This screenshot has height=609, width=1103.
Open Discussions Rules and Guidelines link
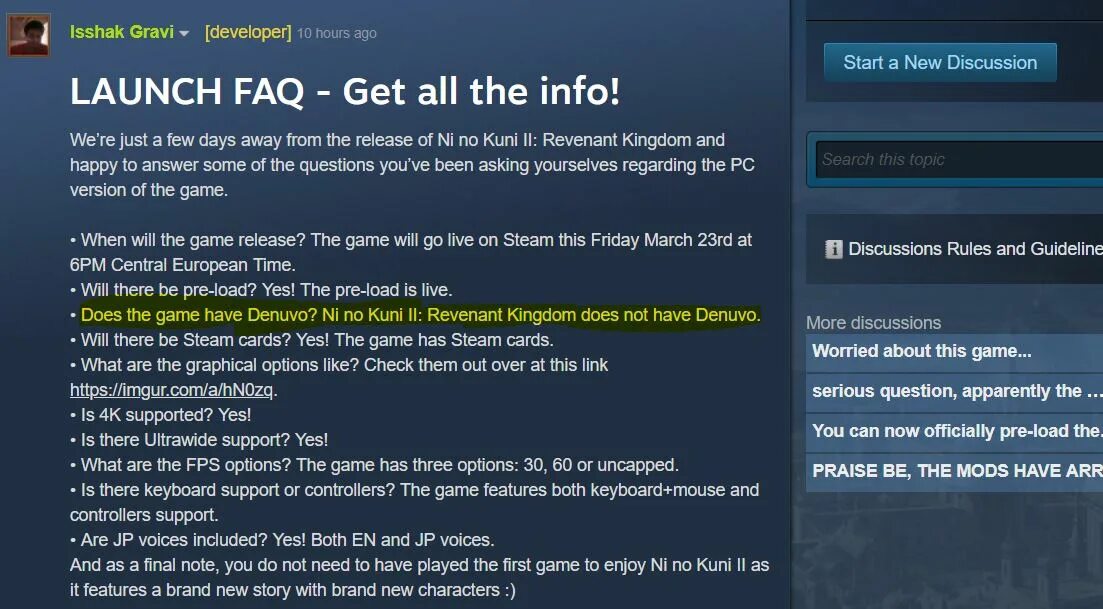point(975,249)
